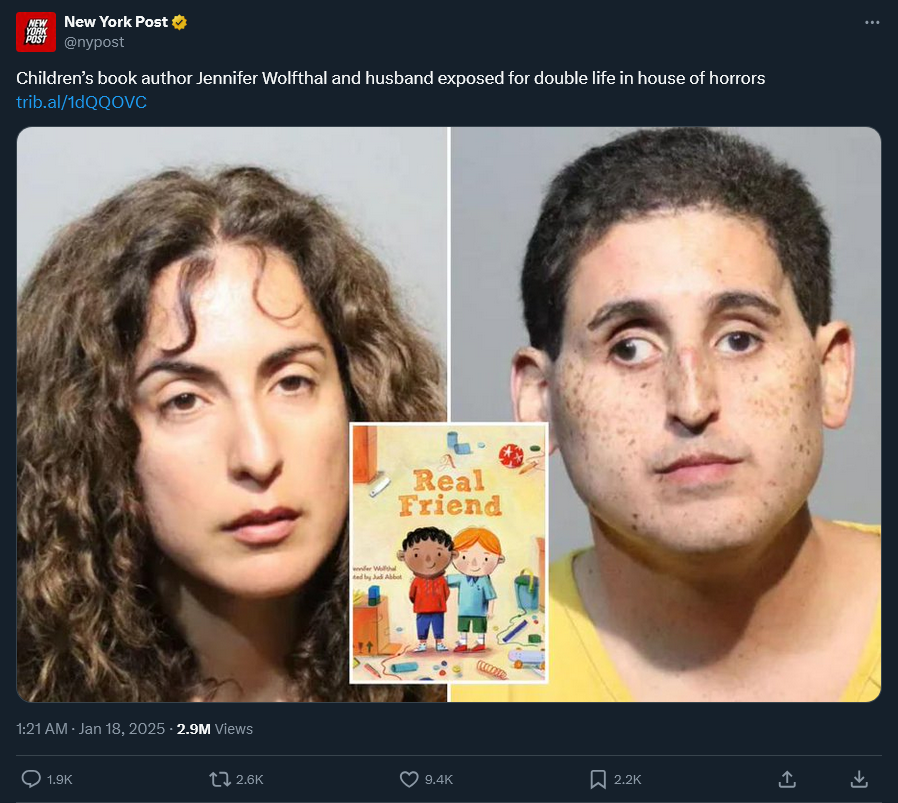Click the 1.9K replies count
Screen dimensions: 898x803
click(x=60, y=780)
